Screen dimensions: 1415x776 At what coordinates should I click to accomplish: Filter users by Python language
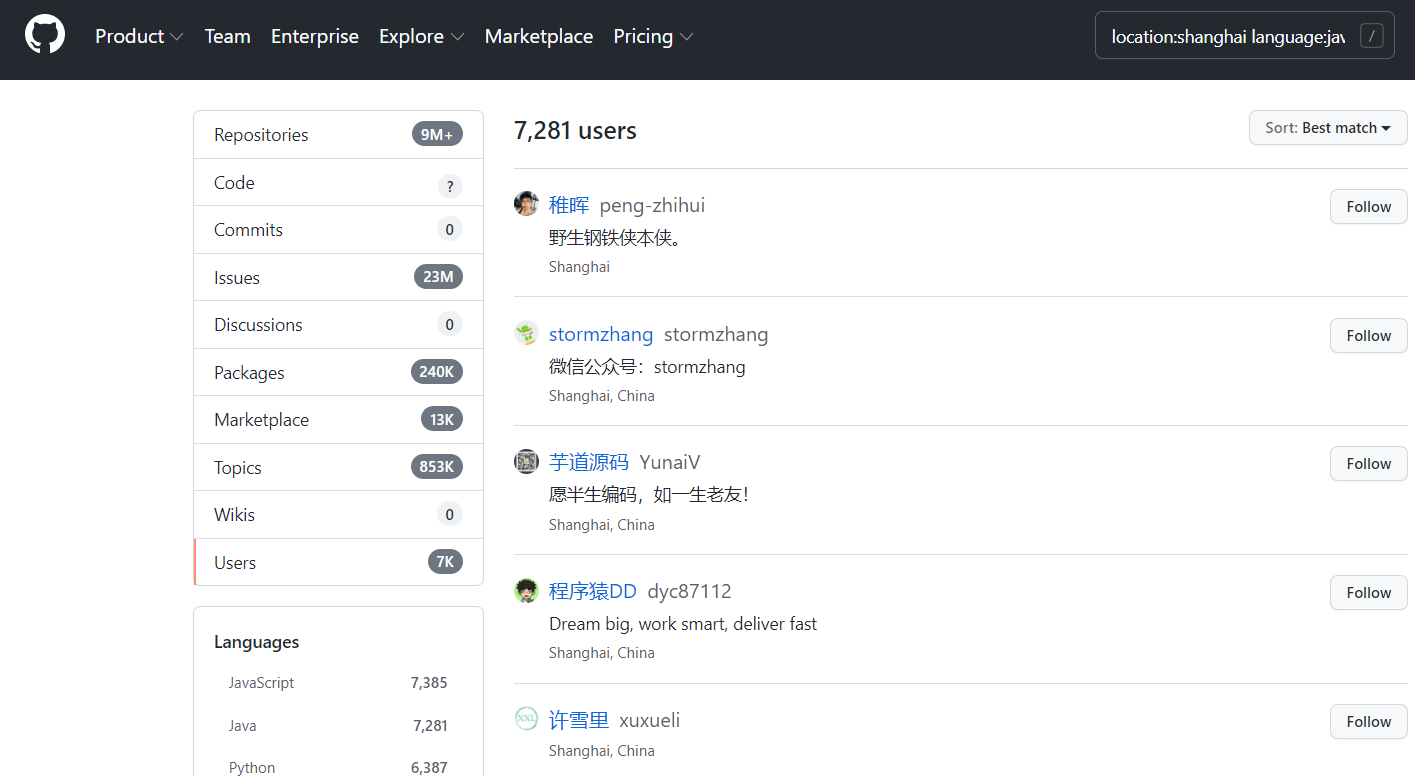338,768
